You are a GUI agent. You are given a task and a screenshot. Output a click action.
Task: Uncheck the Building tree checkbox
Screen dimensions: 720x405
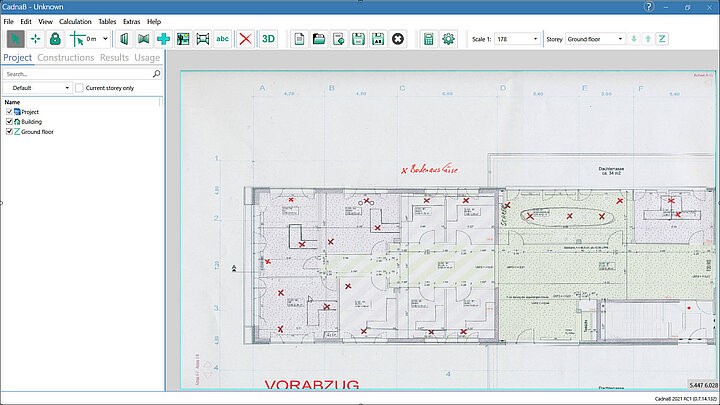(x=9, y=121)
